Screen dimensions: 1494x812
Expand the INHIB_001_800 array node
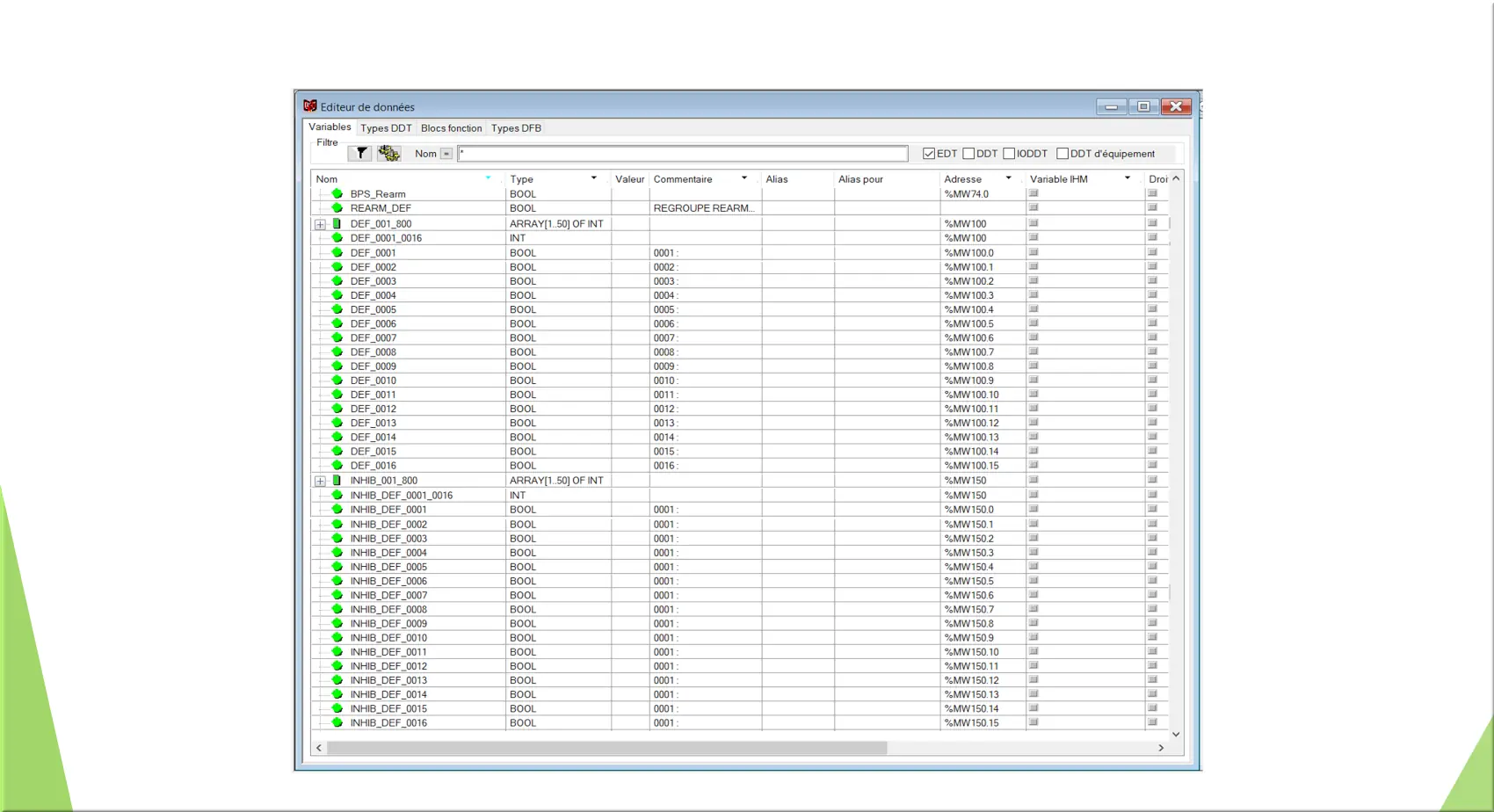[x=320, y=481]
